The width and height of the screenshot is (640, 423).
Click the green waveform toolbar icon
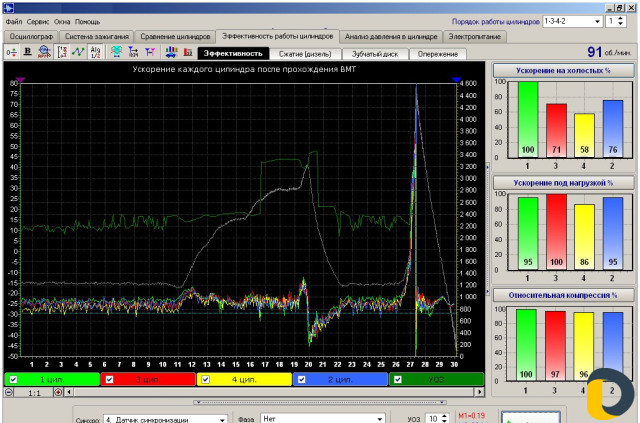[x=77, y=51]
